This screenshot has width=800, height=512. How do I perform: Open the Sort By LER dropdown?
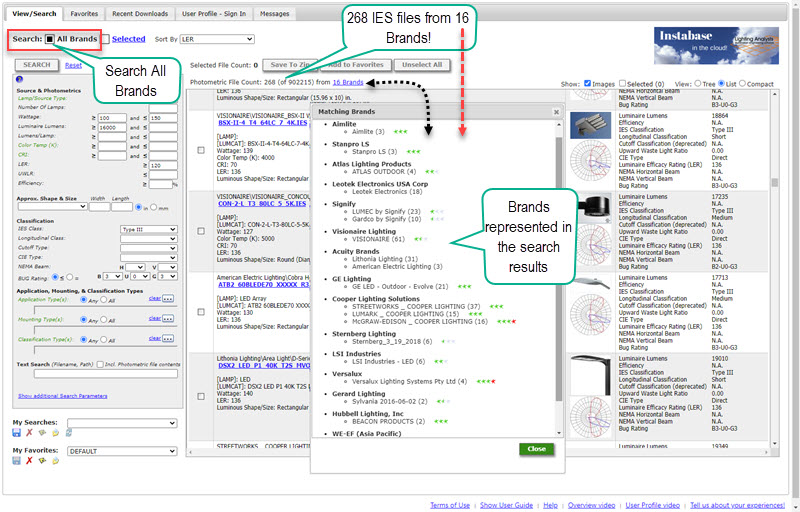(217, 39)
